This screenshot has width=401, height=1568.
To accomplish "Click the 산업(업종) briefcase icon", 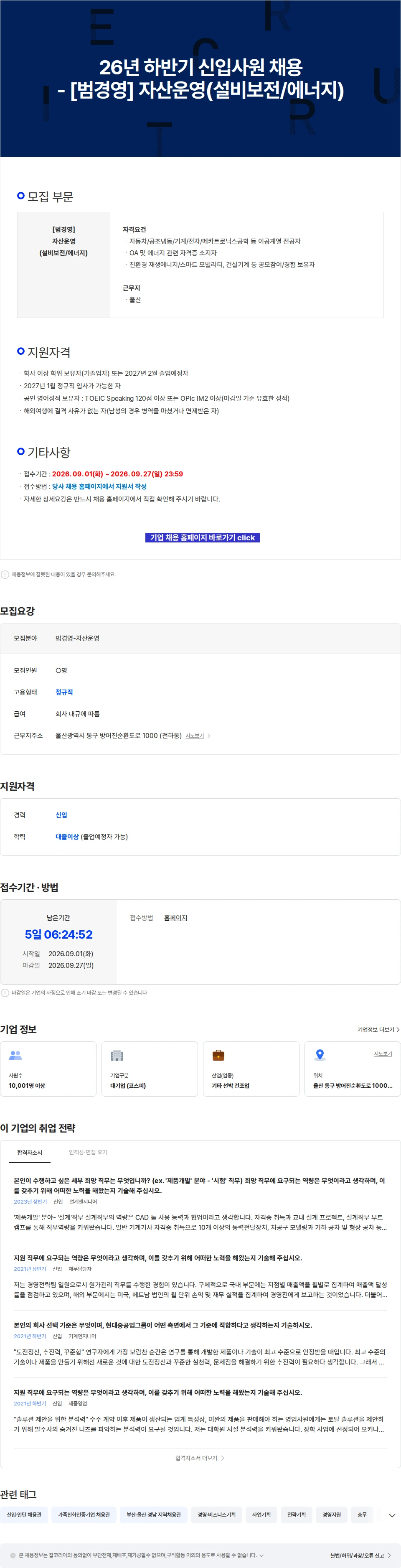I will pyautogui.click(x=218, y=1055).
